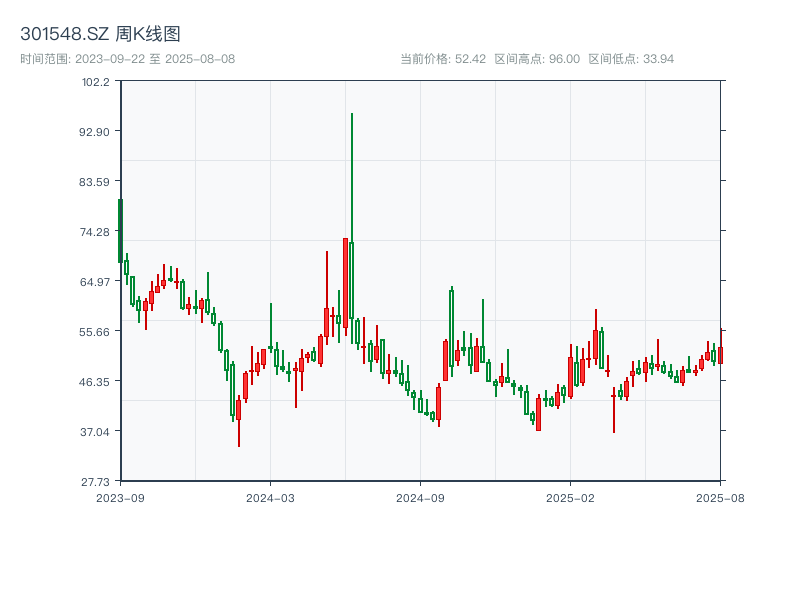
Task: Click the x-axis label 2023-09
Action: 120,498
